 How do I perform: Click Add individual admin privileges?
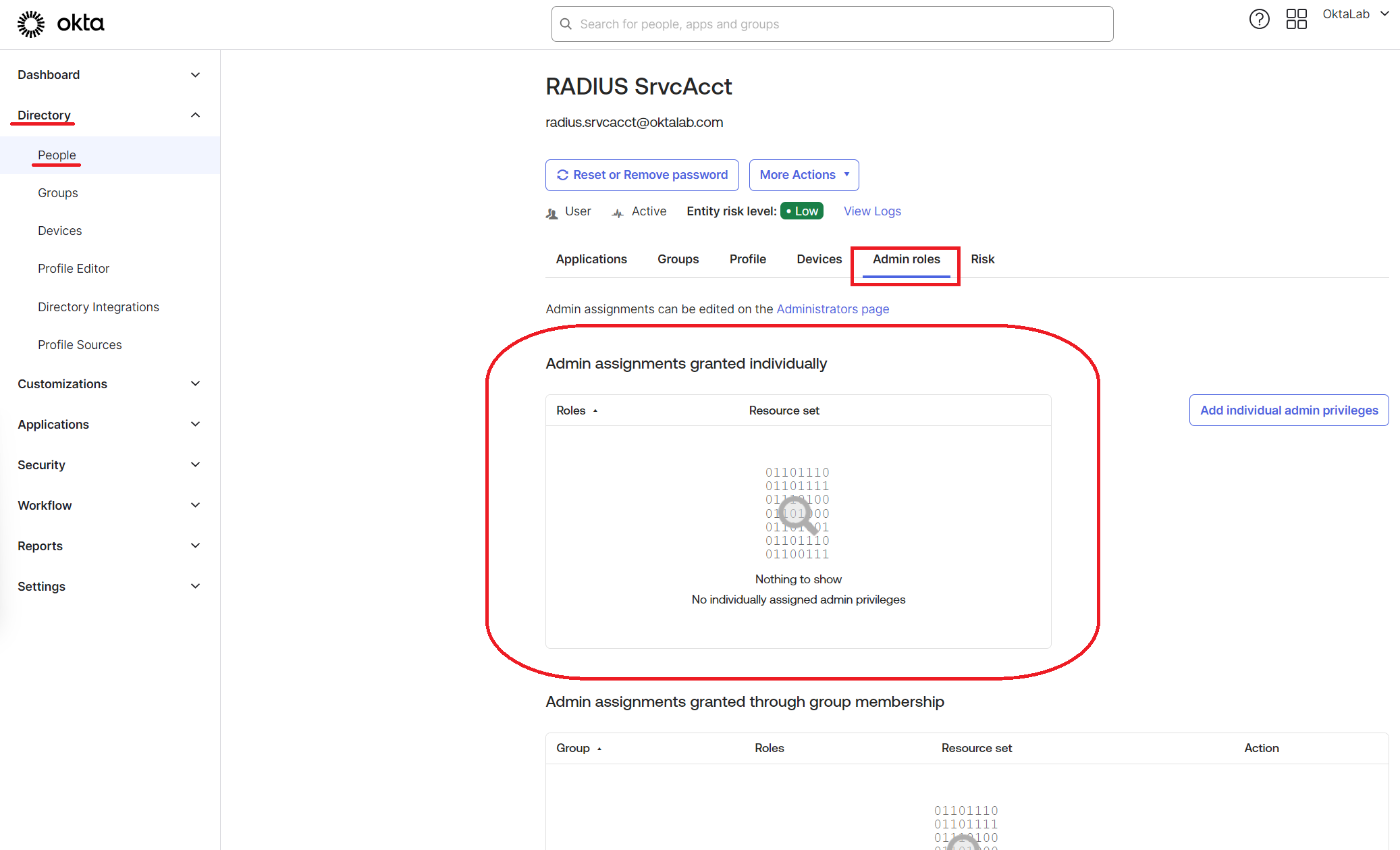click(1288, 410)
